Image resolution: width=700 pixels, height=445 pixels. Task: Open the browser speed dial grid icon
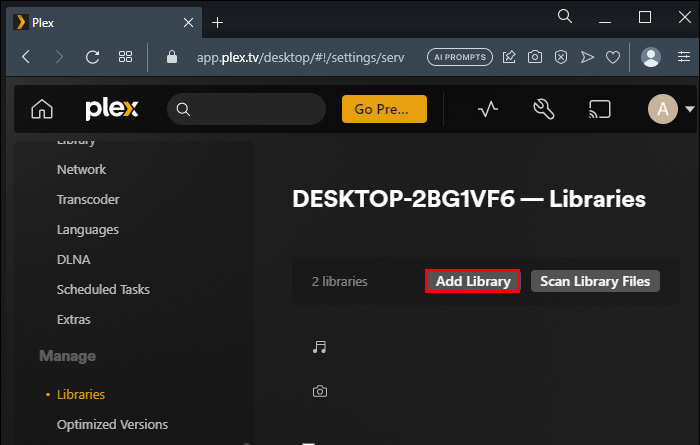click(125, 57)
